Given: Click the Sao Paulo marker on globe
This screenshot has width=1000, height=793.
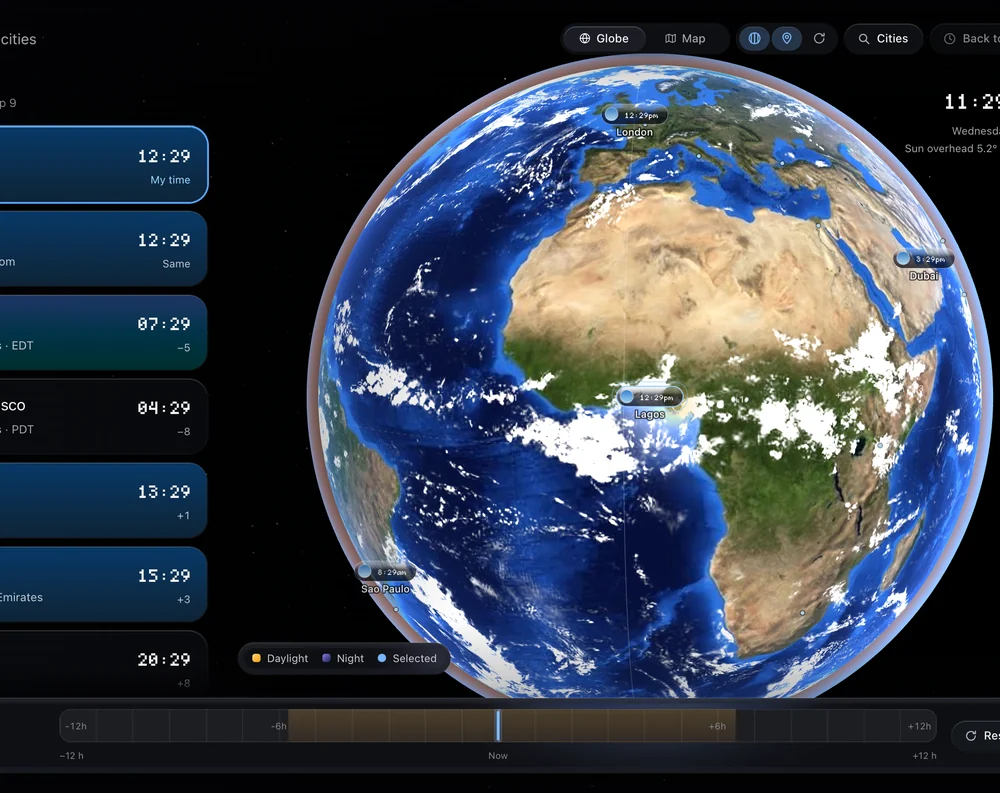Looking at the screenshot, I should [385, 572].
